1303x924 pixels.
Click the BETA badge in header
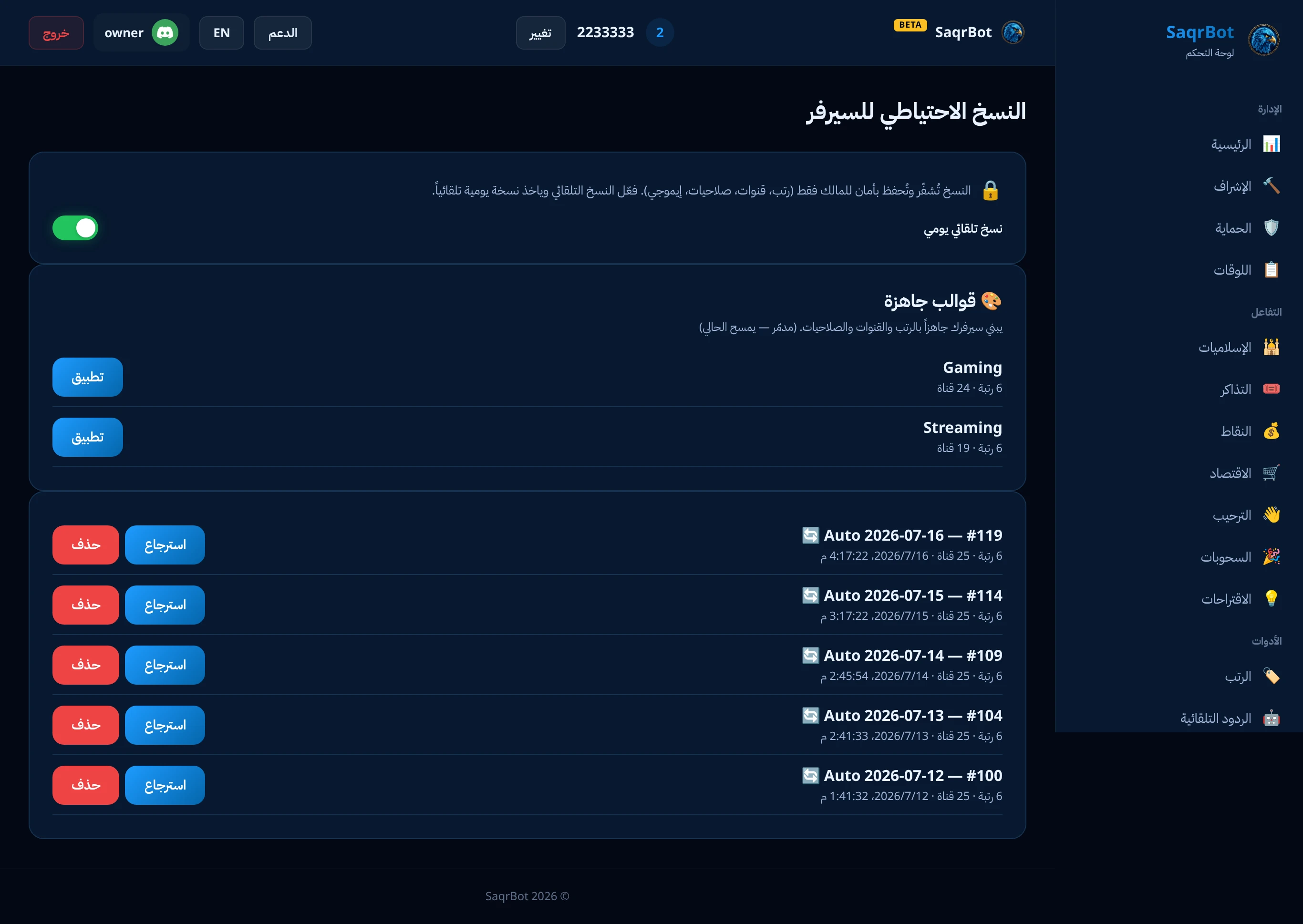pyautogui.click(x=910, y=25)
